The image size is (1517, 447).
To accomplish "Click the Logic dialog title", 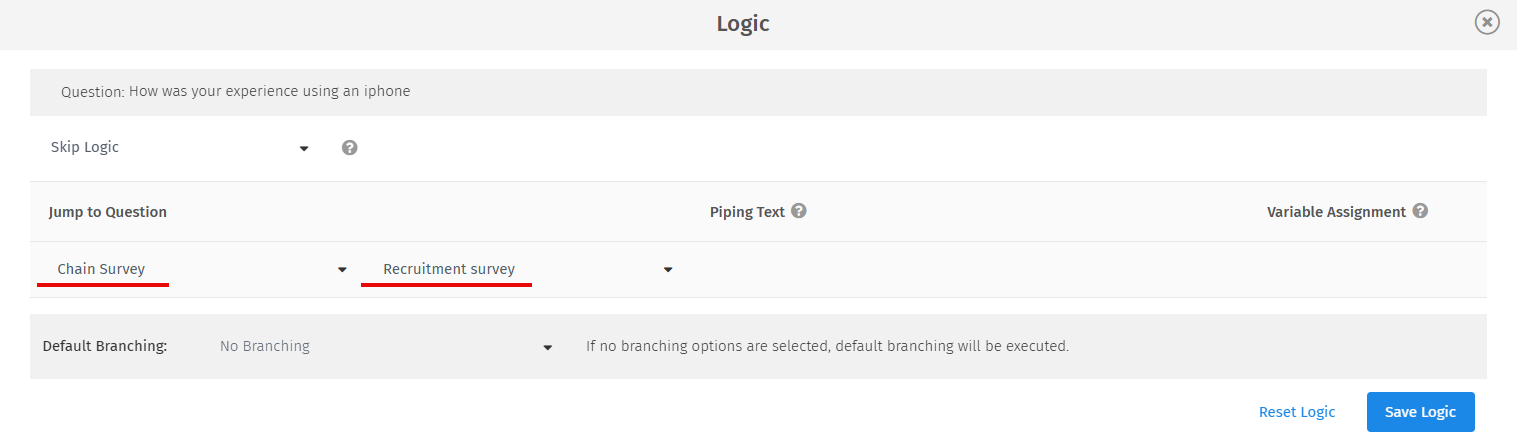I will click(743, 23).
